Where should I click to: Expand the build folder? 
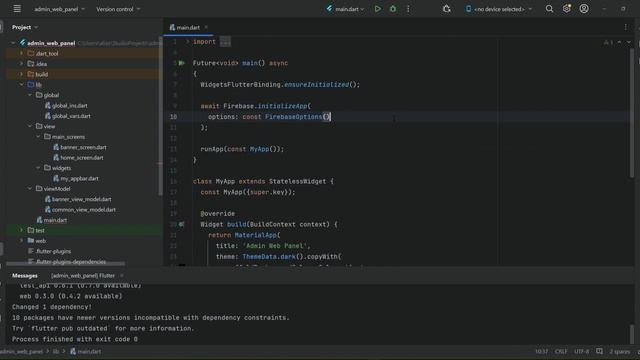point(21,74)
